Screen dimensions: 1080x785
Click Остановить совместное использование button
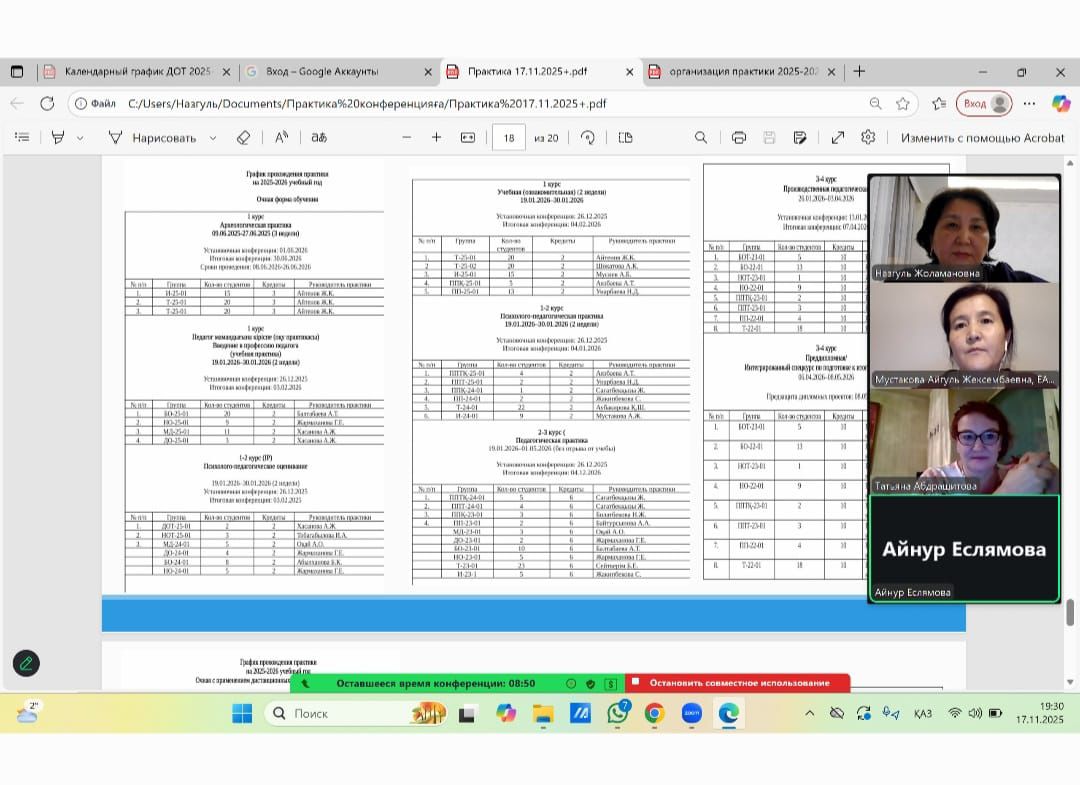click(x=738, y=683)
